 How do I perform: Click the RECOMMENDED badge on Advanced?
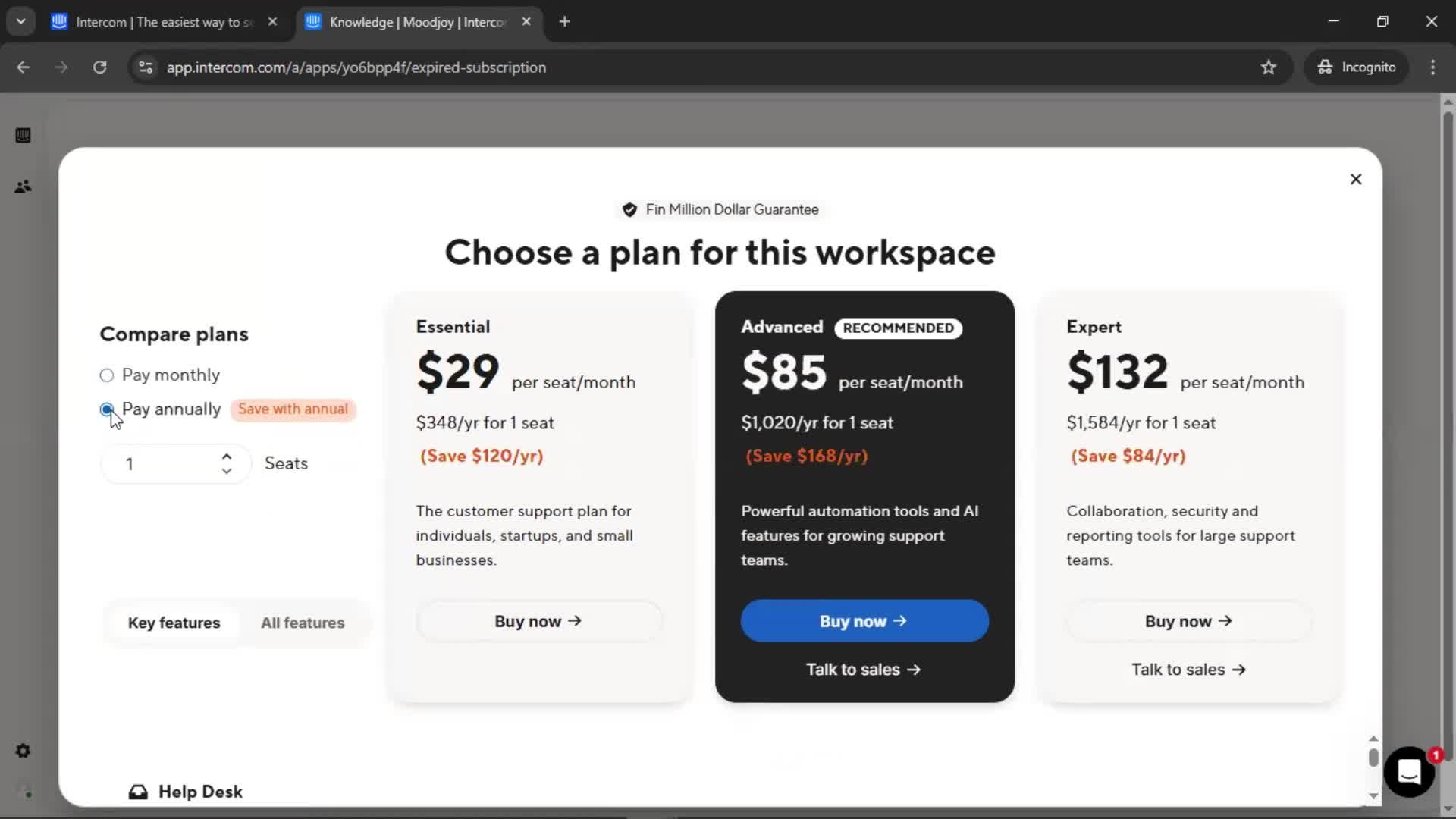[x=899, y=328]
